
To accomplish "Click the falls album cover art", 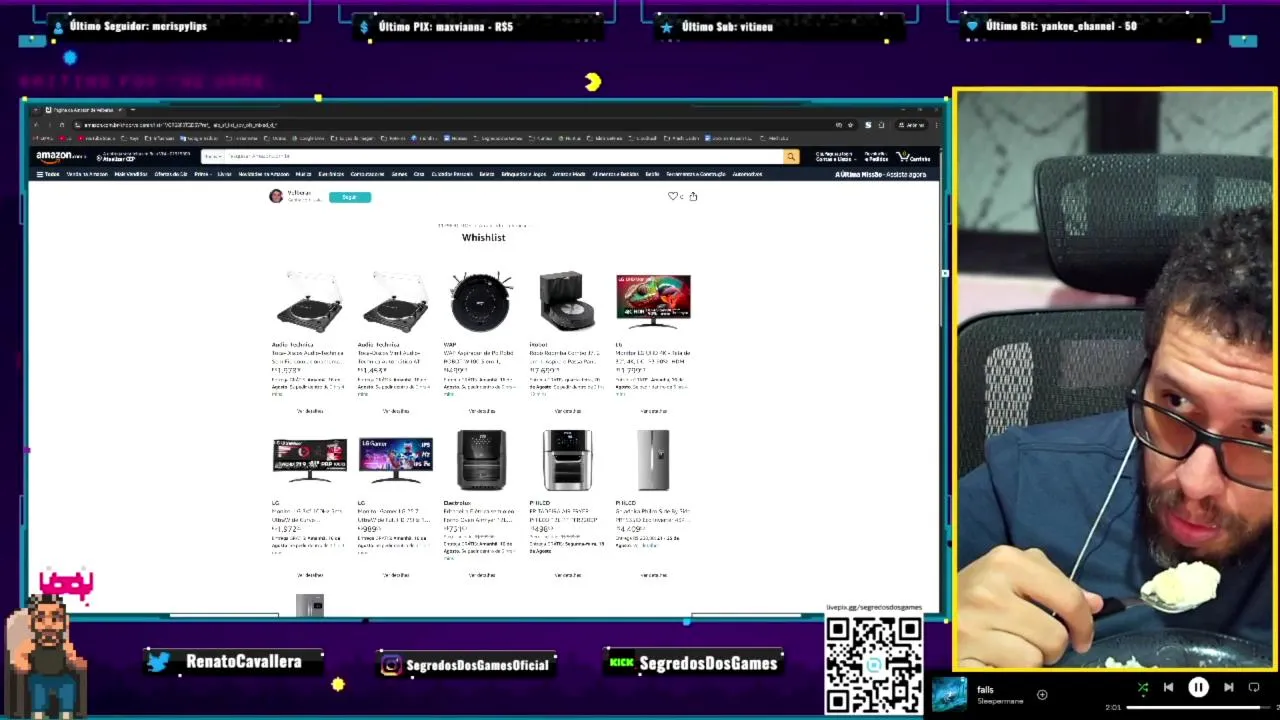I will [x=950, y=694].
